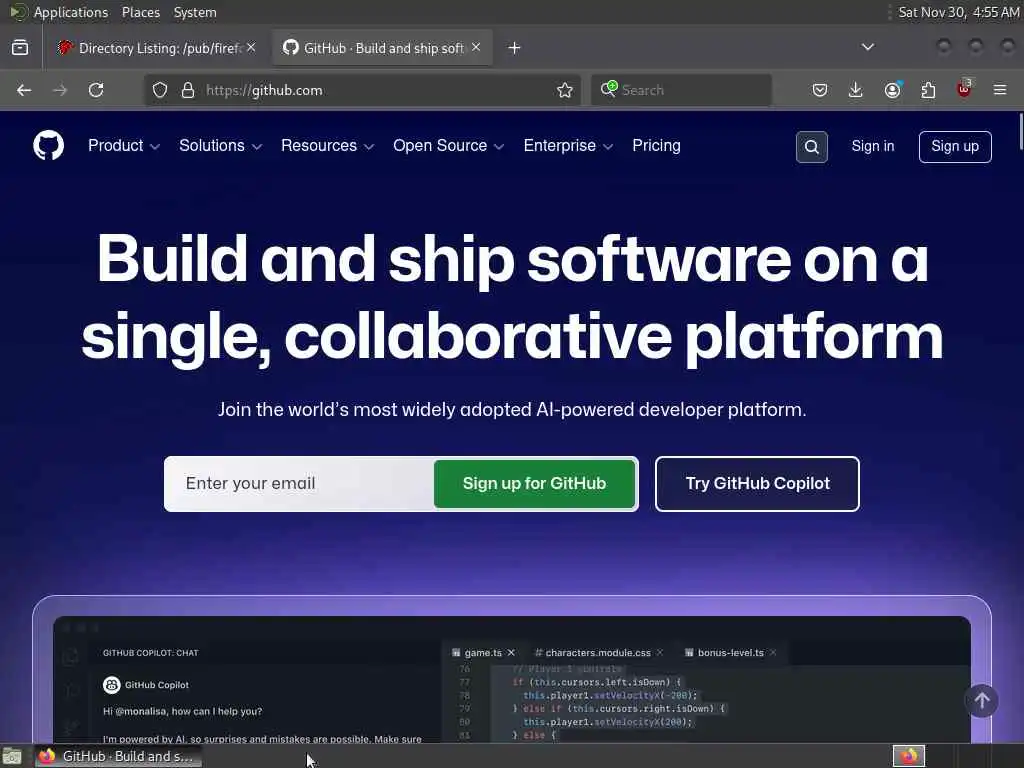The height and width of the screenshot is (768, 1024).
Task: Click the date and time clock
Action: [959, 12]
